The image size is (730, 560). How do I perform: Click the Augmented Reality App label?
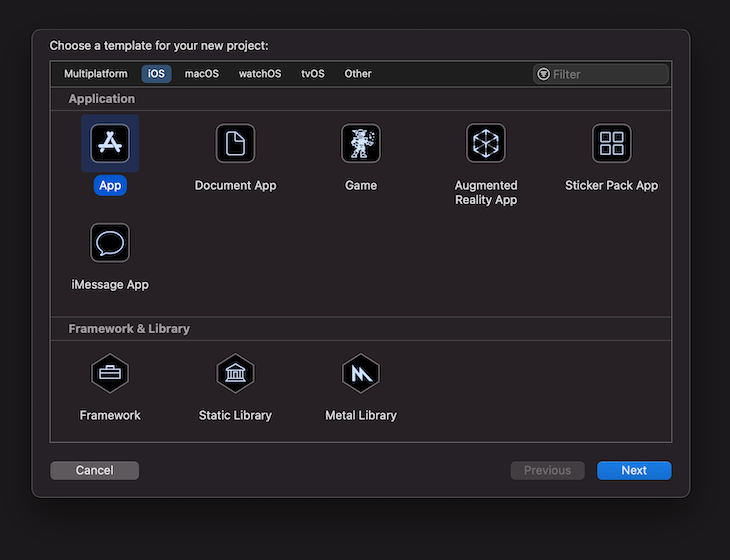486,192
